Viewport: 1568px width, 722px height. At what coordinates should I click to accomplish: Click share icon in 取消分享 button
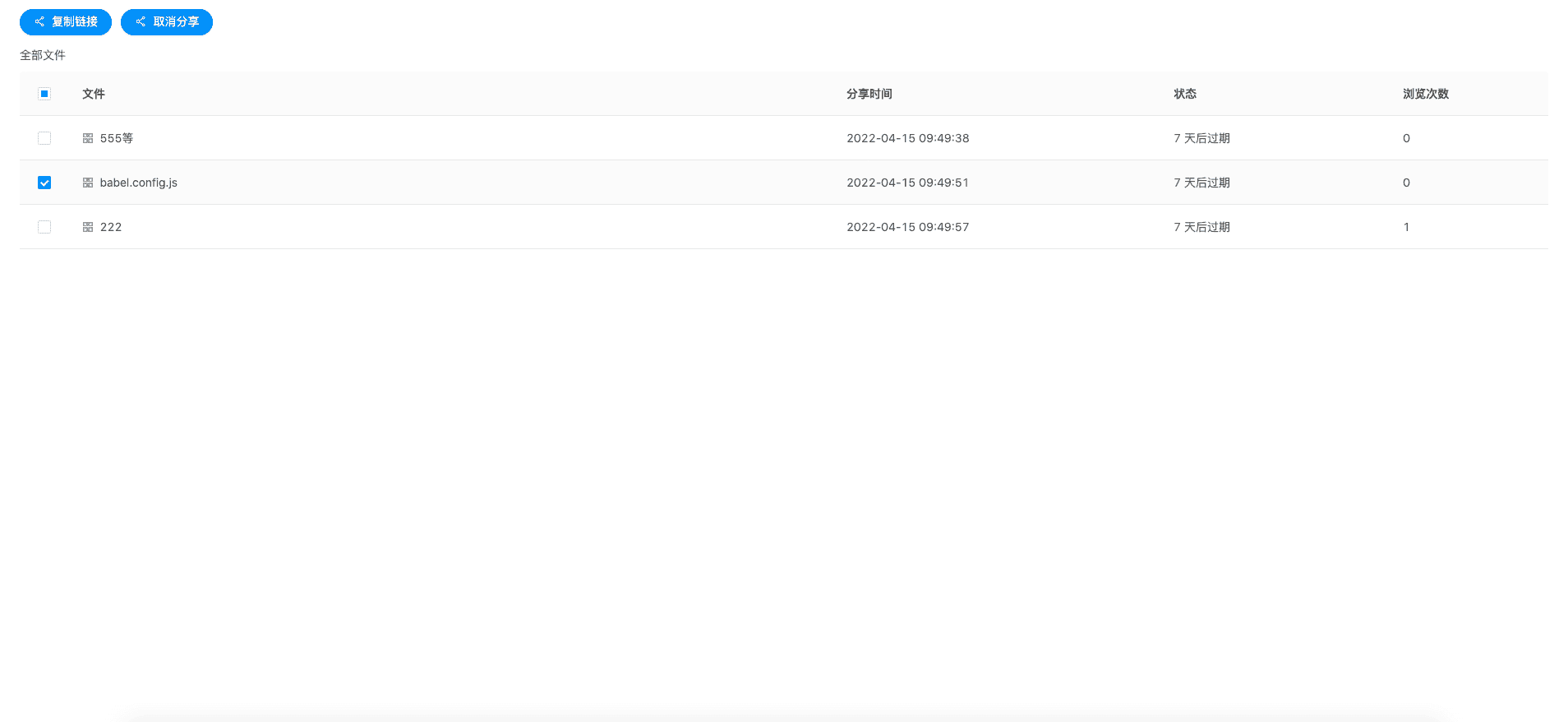click(141, 22)
